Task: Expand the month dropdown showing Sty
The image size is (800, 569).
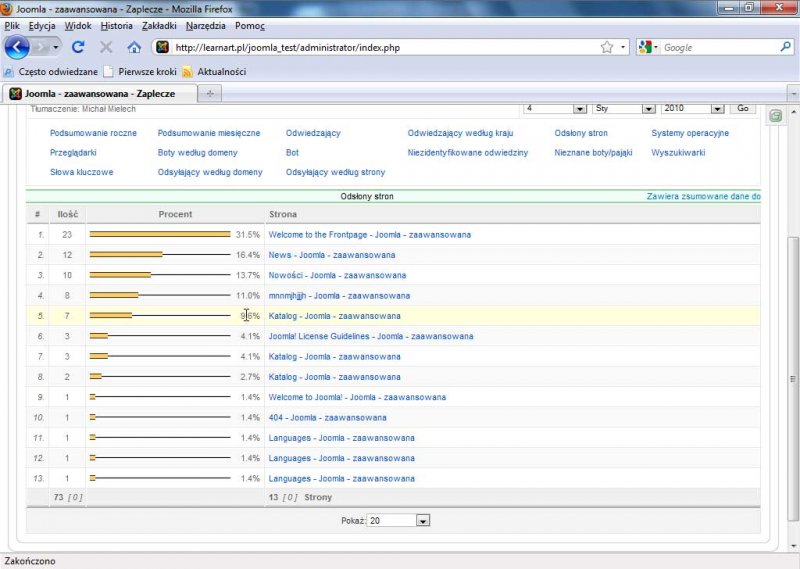Action: click(648, 108)
